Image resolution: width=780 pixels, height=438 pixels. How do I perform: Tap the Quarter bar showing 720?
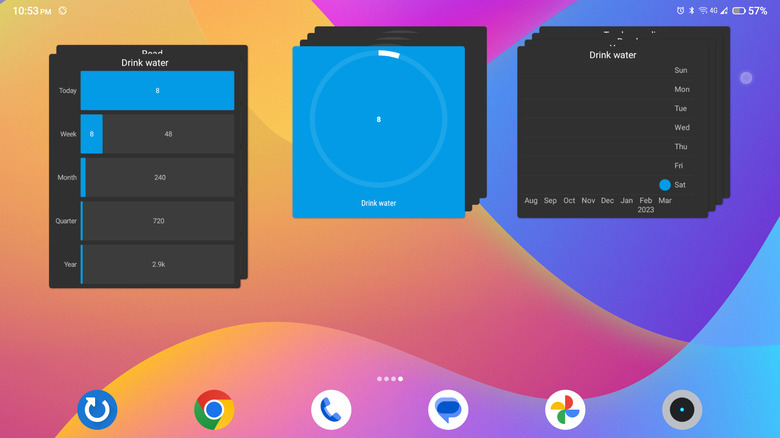[x=157, y=220]
